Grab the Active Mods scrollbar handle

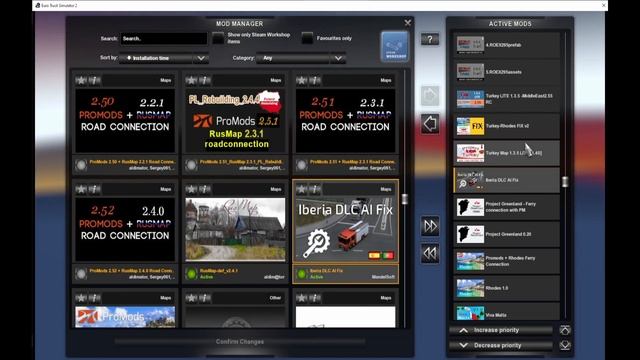click(565, 182)
